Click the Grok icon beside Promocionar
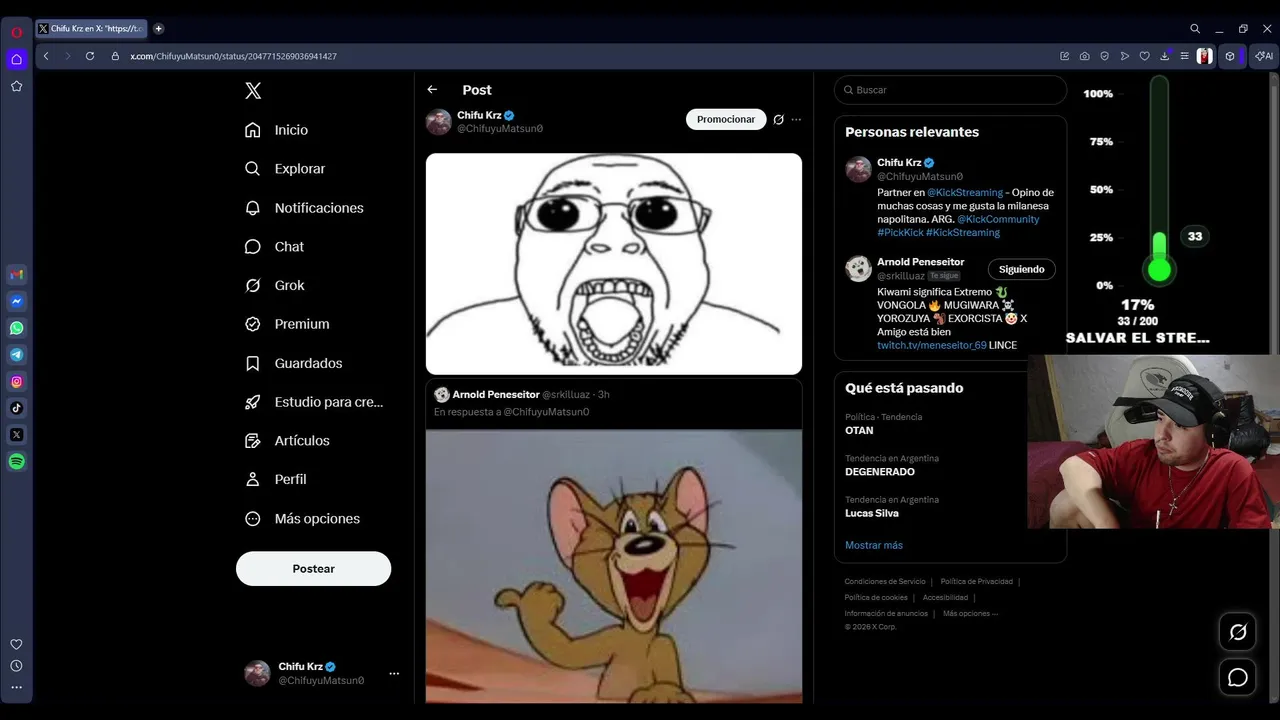This screenshot has width=1280, height=720. [778, 120]
